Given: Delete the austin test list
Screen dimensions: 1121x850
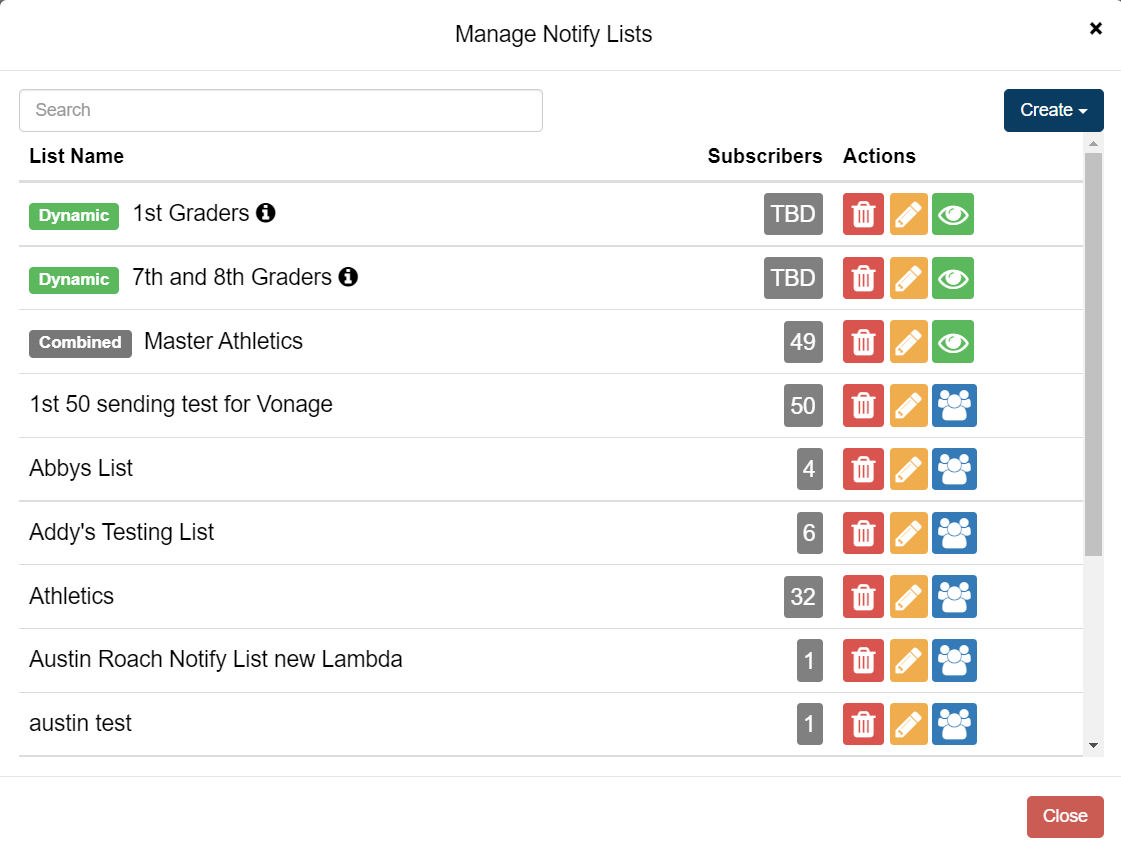Looking at the screenshot, I should [x=863, y=724].
